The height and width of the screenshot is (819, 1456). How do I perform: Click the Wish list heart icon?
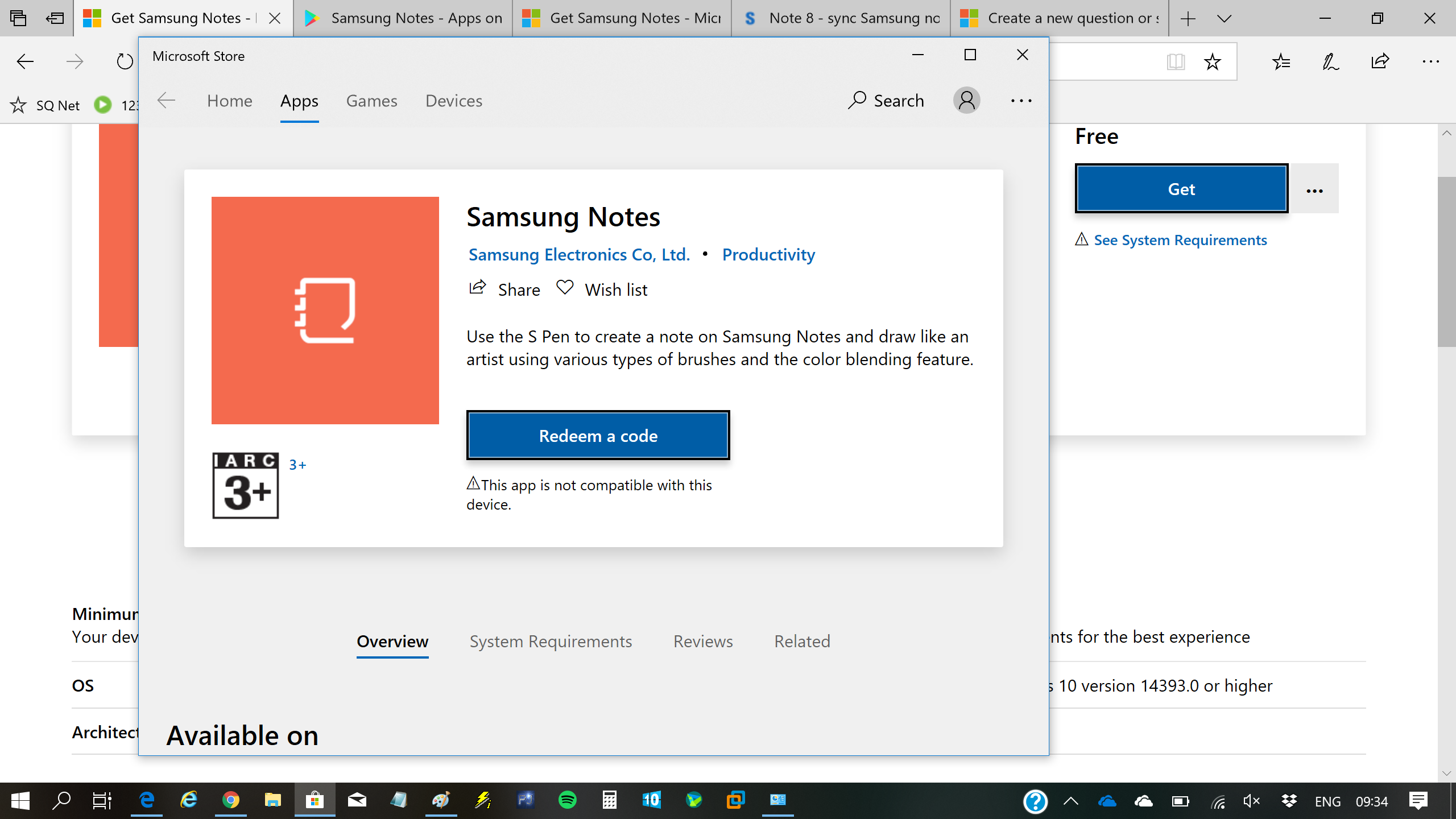565,289
